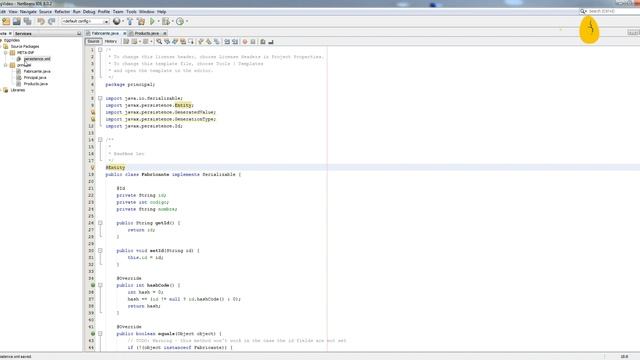Image resolution: width=640 pixels, height=360 pixels.
Task: Open the default config combo box
Action: click(x=85, y=21)
